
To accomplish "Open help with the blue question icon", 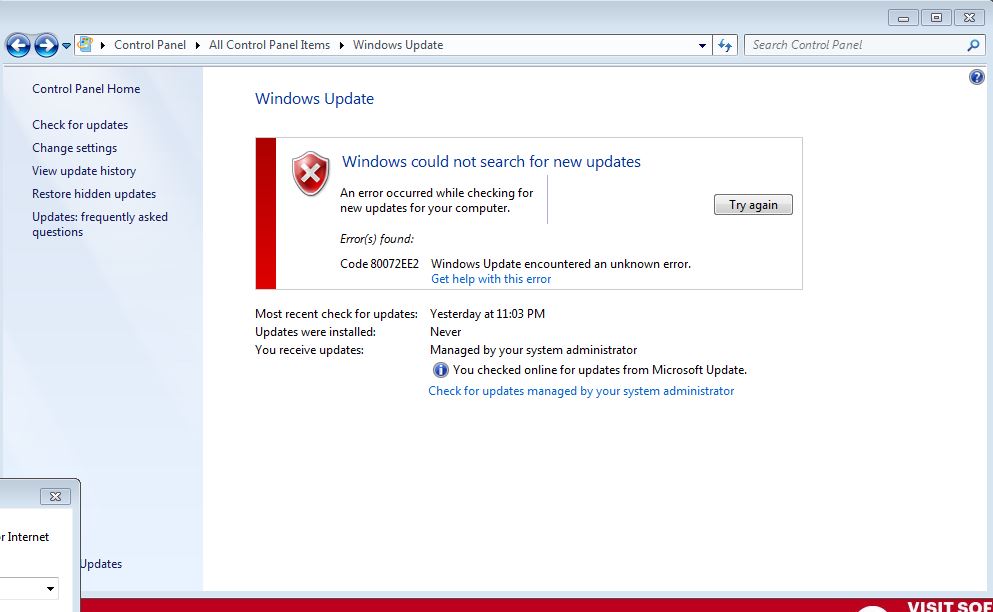I will [977, 77].
